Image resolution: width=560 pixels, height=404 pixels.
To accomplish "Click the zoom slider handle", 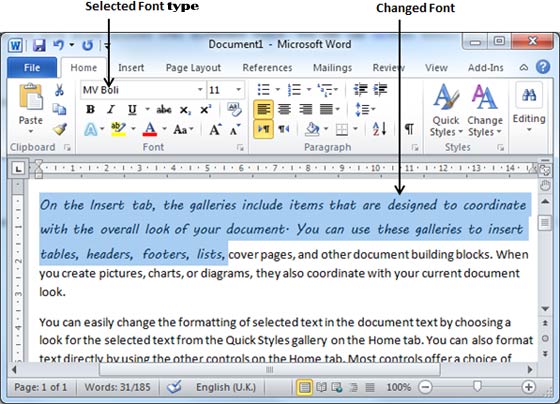I will tap(477, 386).
